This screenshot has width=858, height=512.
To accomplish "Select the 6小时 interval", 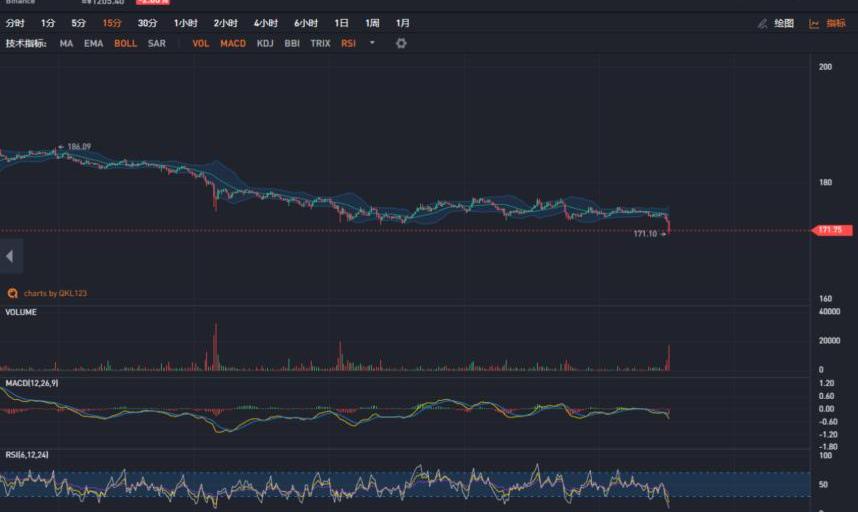I will pyautogui.click(x=306, y=23).
